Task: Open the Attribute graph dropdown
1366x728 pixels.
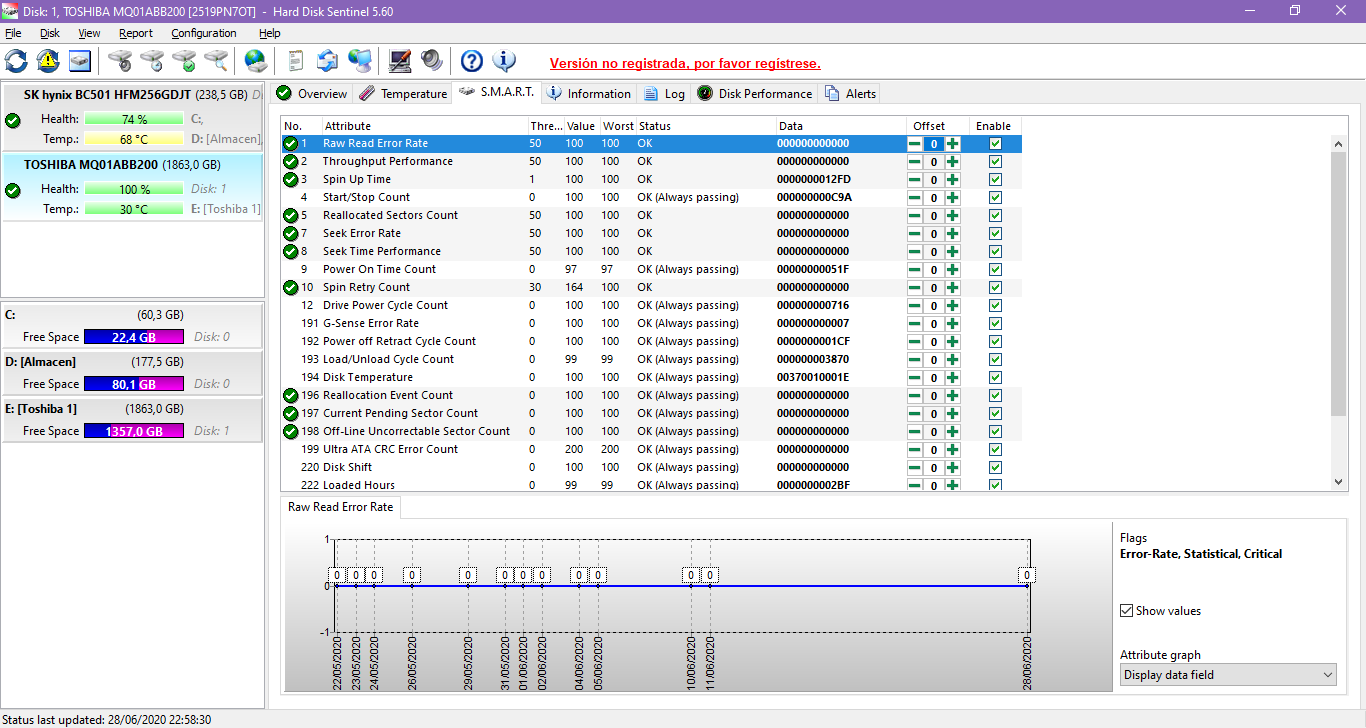Action: [1228, 675]
